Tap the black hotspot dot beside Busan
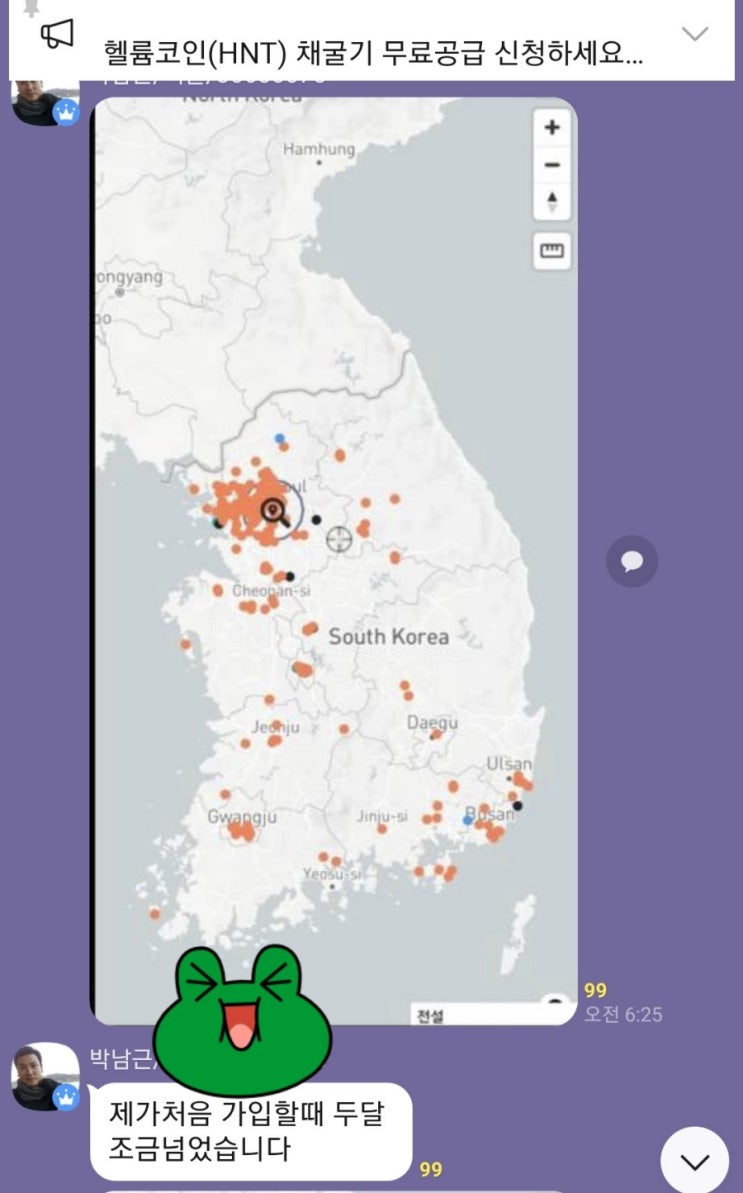743x1193 pixels. click(518, 806)
